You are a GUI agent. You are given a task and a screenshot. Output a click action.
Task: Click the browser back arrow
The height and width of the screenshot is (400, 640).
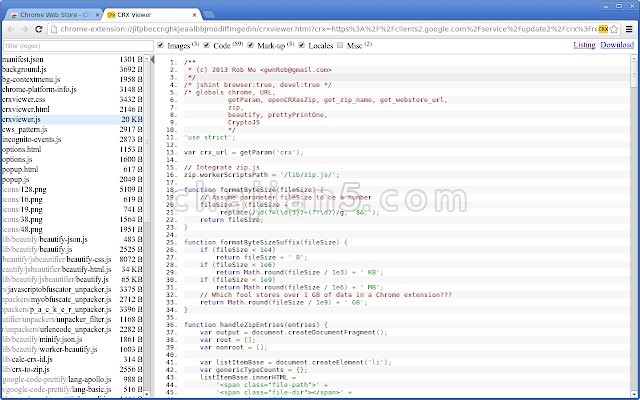11,29
